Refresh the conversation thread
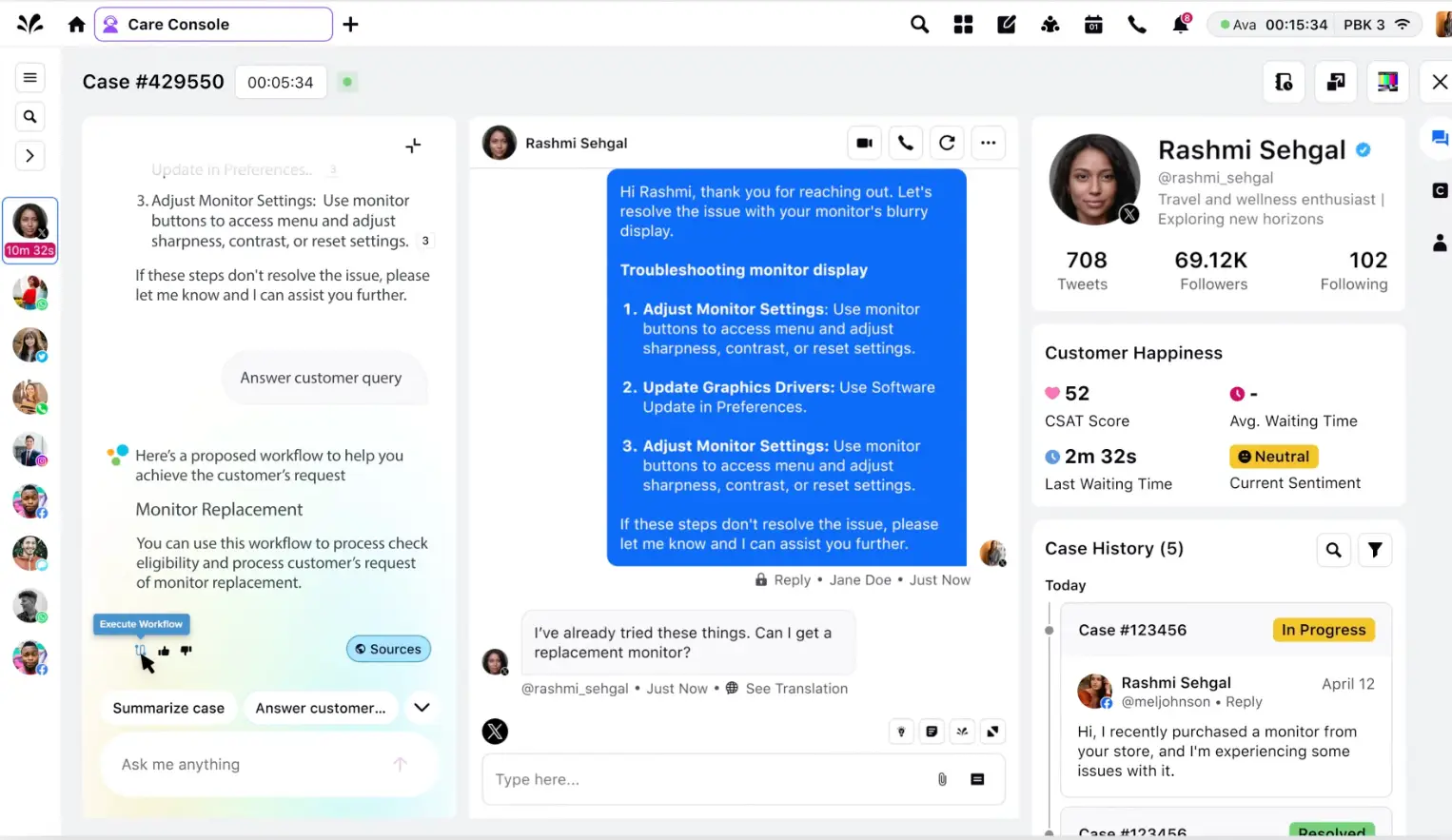Viewport: 1452px width, 840px height. point(947,142)
